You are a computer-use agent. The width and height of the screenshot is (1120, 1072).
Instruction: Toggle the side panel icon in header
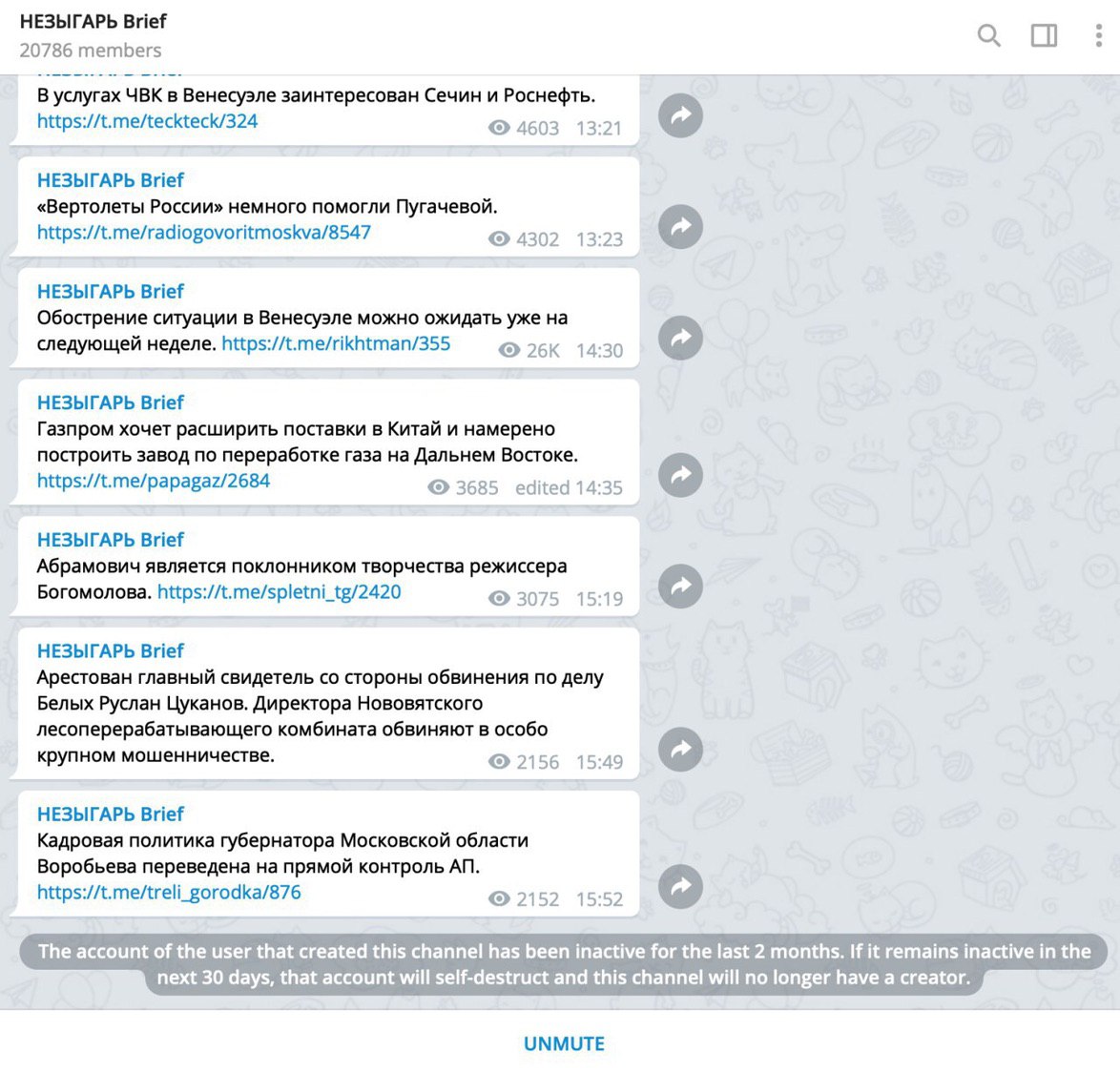(x=1044, y=35)
